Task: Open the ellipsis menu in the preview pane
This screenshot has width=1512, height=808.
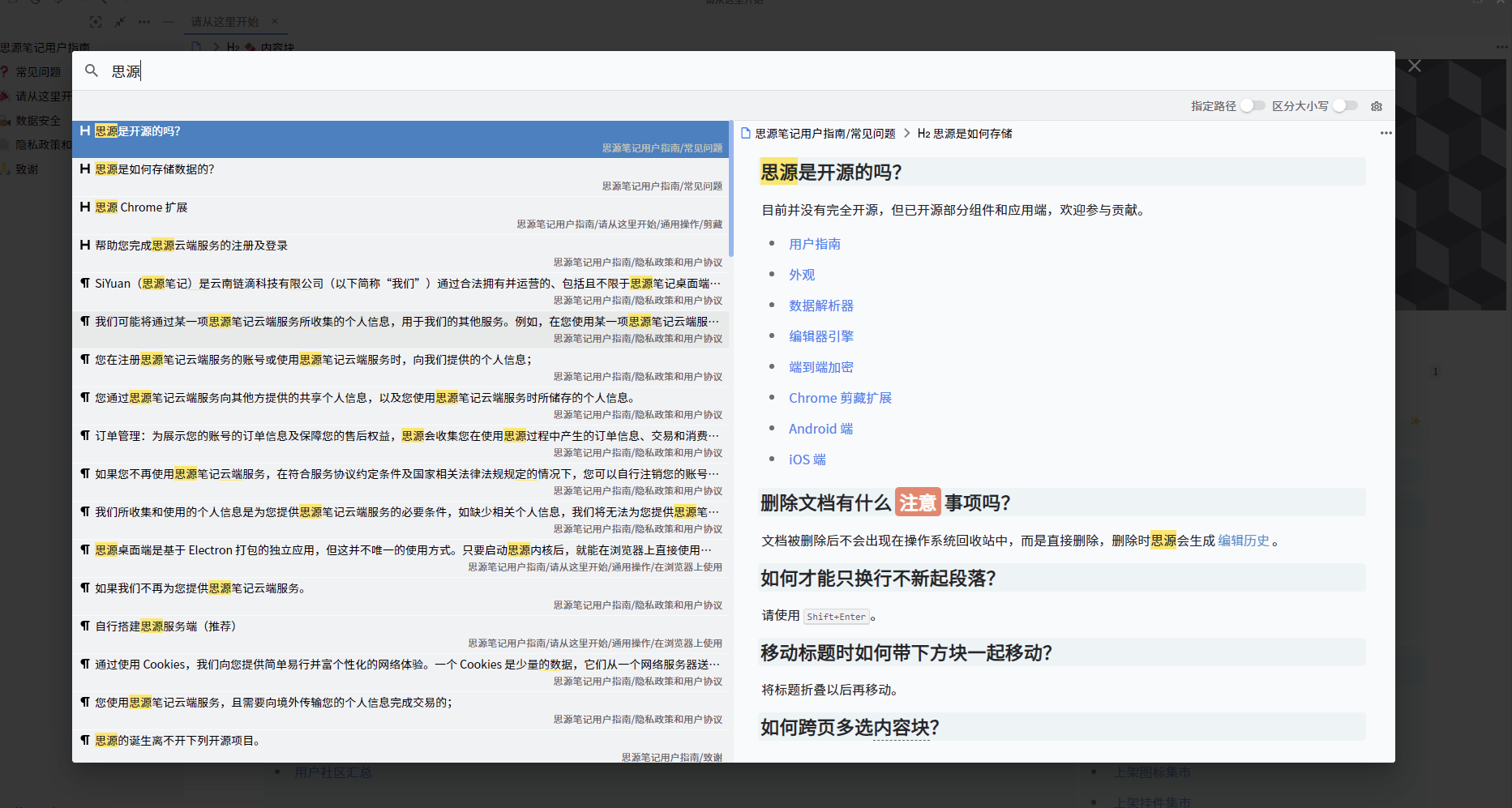Action: point(1386,133)
